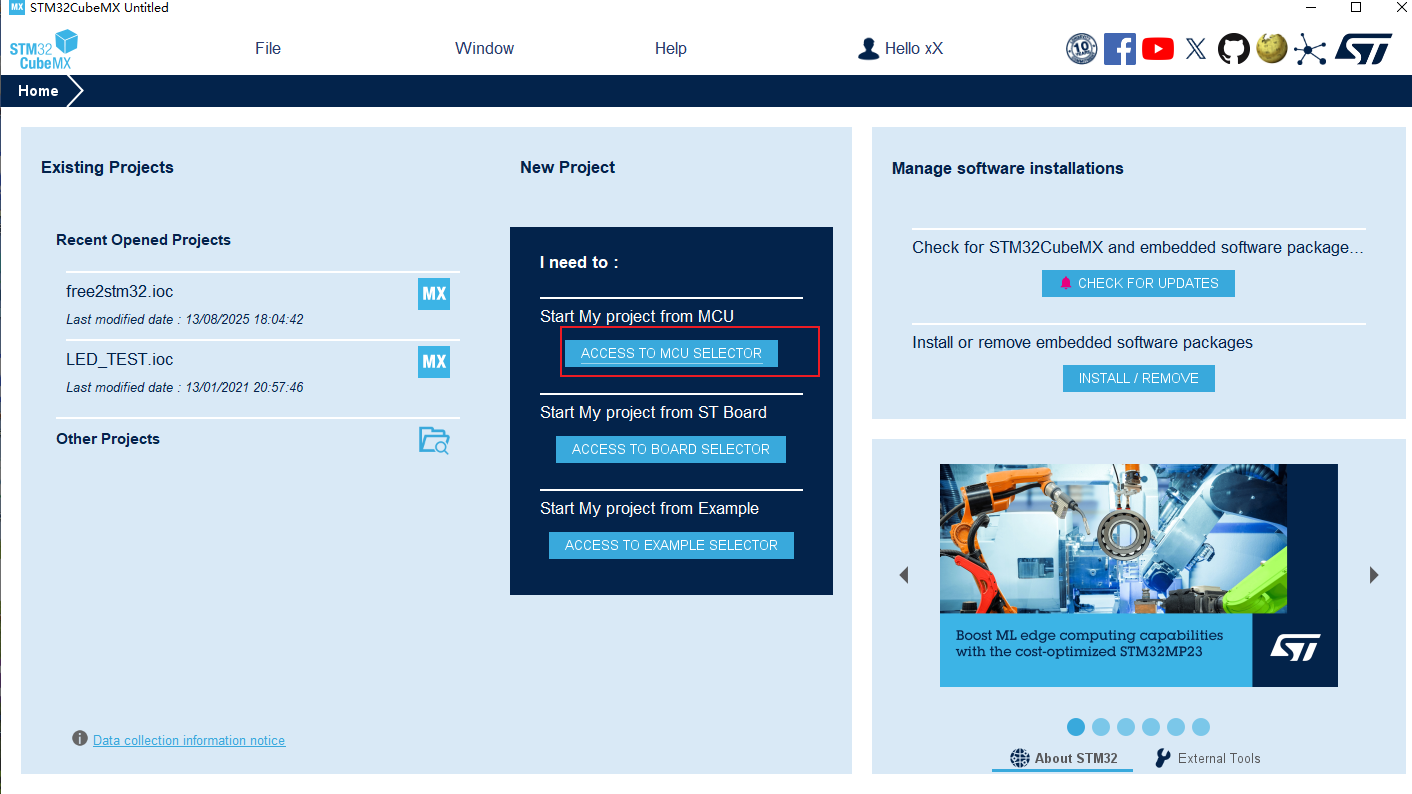Click ACCESS TO BOARD SELECTOR button
Viewport: 1412px width, 794px height.
coord(671,449)
